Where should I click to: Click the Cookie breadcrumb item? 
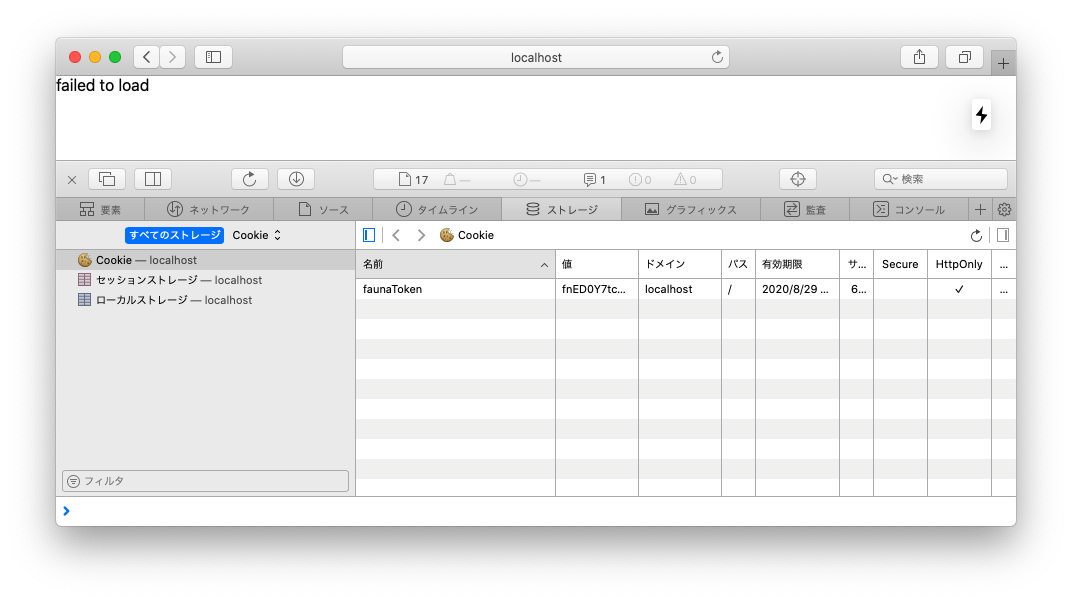click(x=467, y=235)
